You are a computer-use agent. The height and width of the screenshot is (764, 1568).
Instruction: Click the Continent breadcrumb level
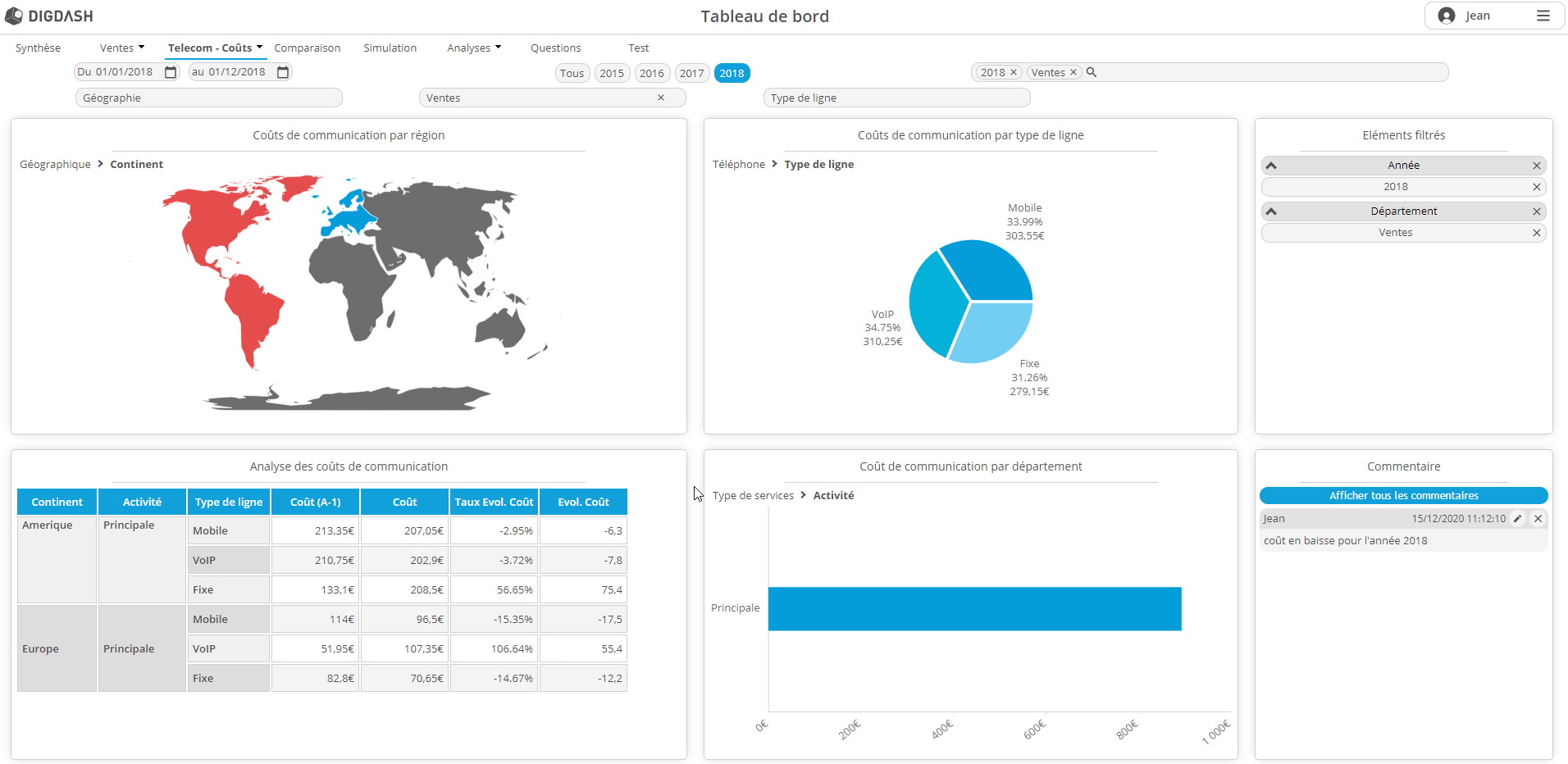coord(136,164)
